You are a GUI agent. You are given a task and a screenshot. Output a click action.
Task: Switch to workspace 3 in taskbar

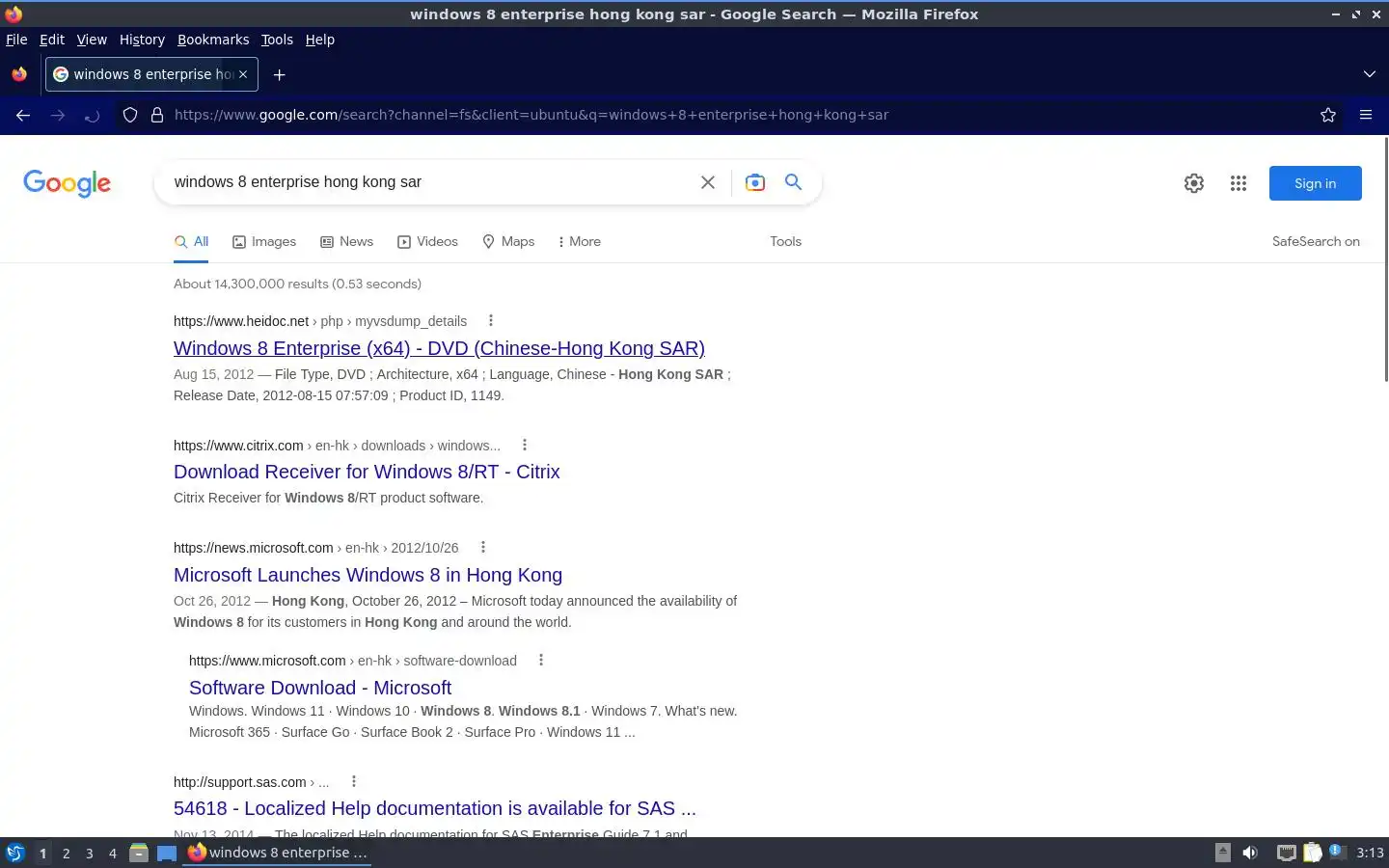pos(90,853)
